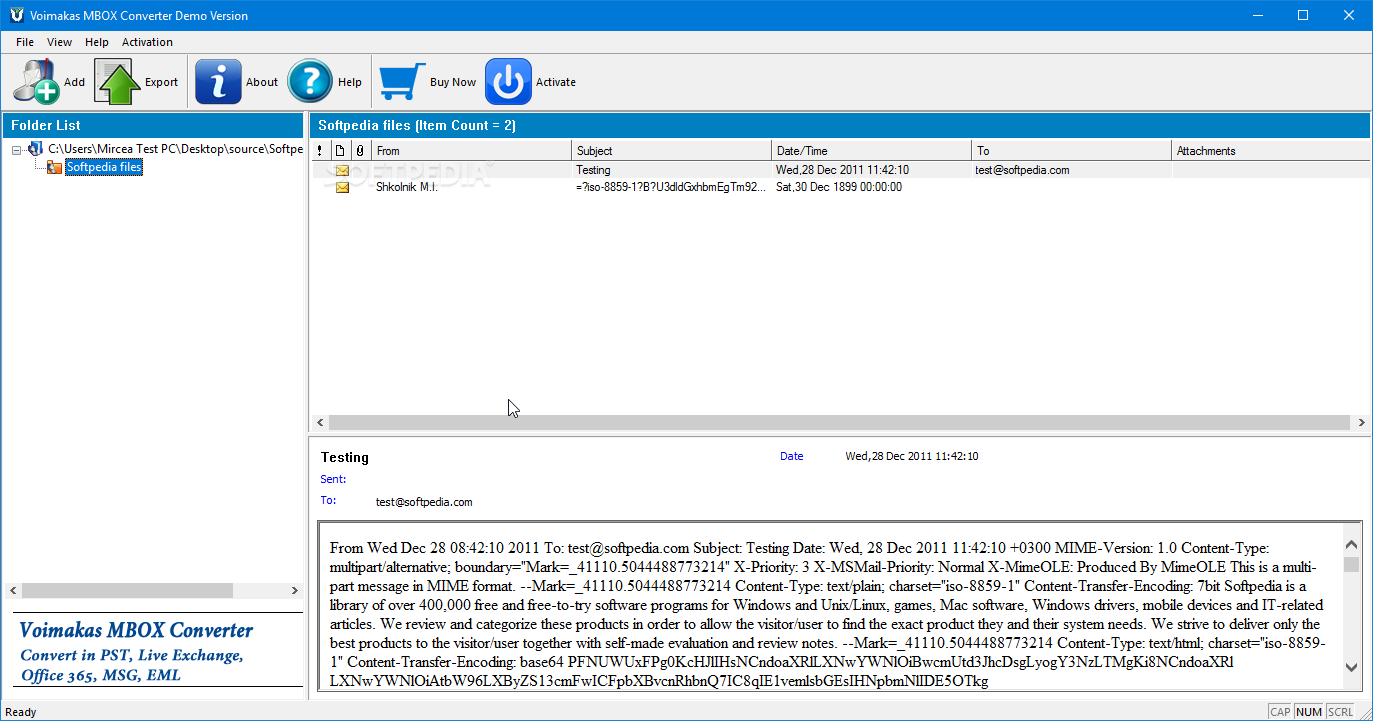Viewport: 1373px width, 721px height.
Task: Click the importance exclamation column header
Action: pyautogui.click(x=320, y=151)
